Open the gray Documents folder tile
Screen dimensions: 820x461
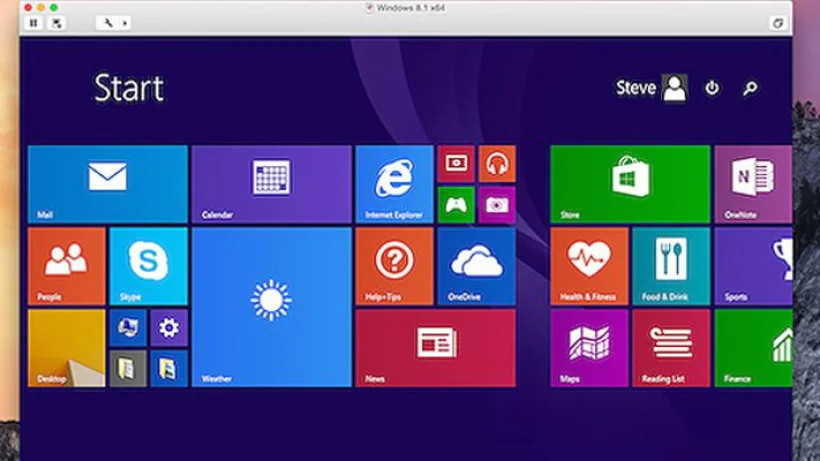coord(128,368)
